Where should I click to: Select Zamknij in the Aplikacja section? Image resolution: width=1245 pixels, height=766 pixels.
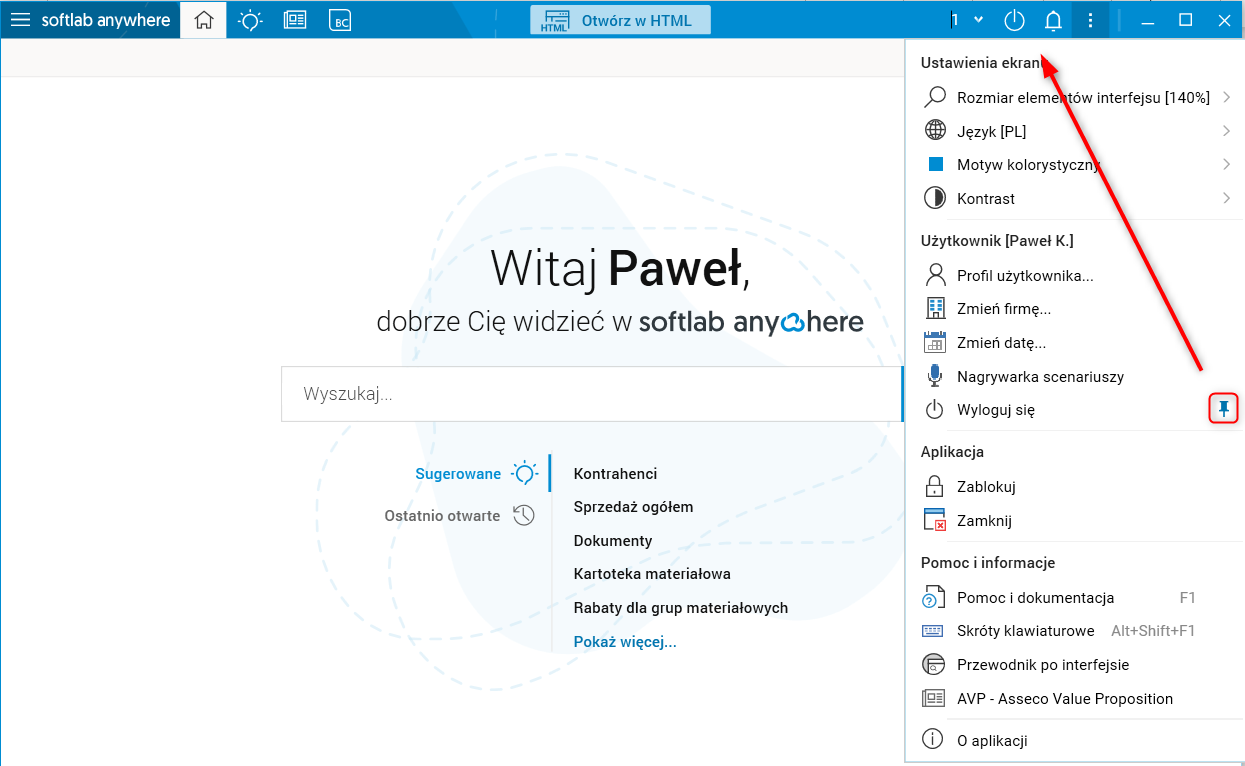(984, 521)
